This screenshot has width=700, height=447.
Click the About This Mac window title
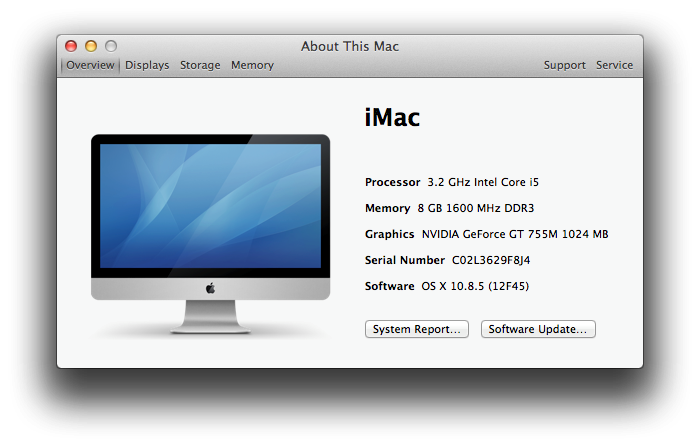pyautogui.click(x=350, y=46)
